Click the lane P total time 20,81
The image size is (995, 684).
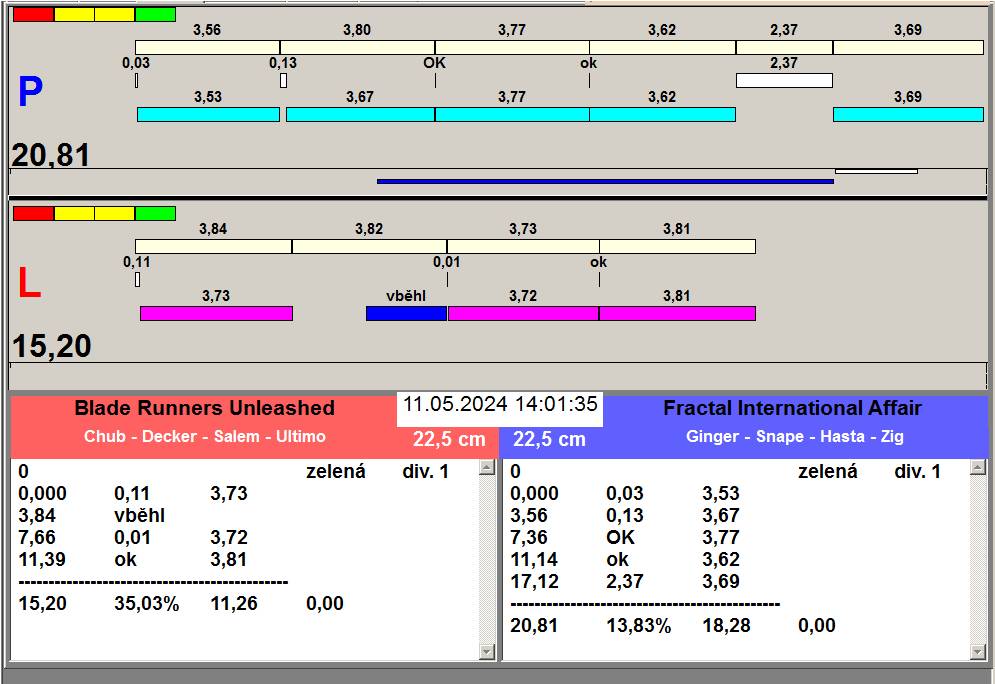pos(51,155)
